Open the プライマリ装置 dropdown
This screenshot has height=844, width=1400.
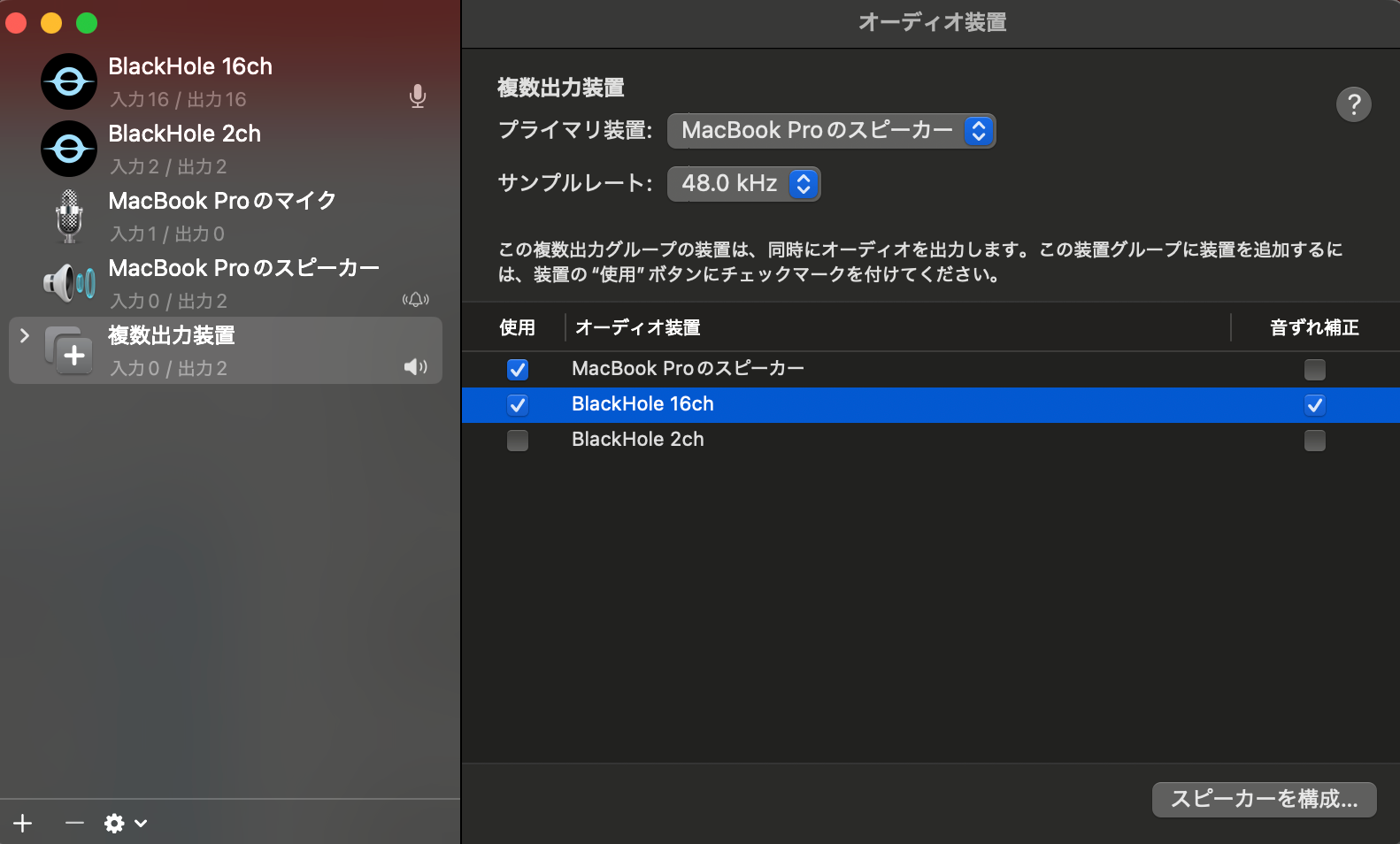[x=832, y=131]
